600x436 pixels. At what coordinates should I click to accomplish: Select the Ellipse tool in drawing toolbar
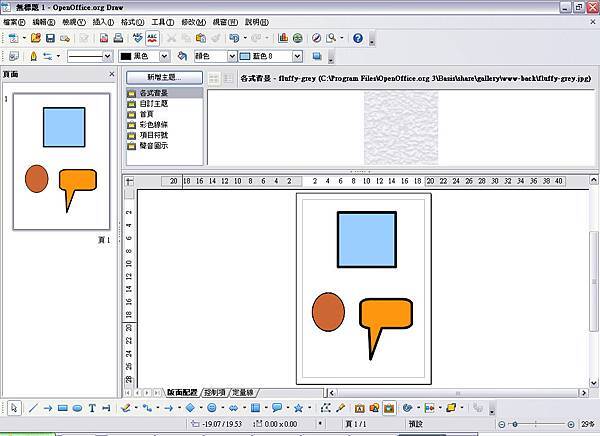coord(77,408)
